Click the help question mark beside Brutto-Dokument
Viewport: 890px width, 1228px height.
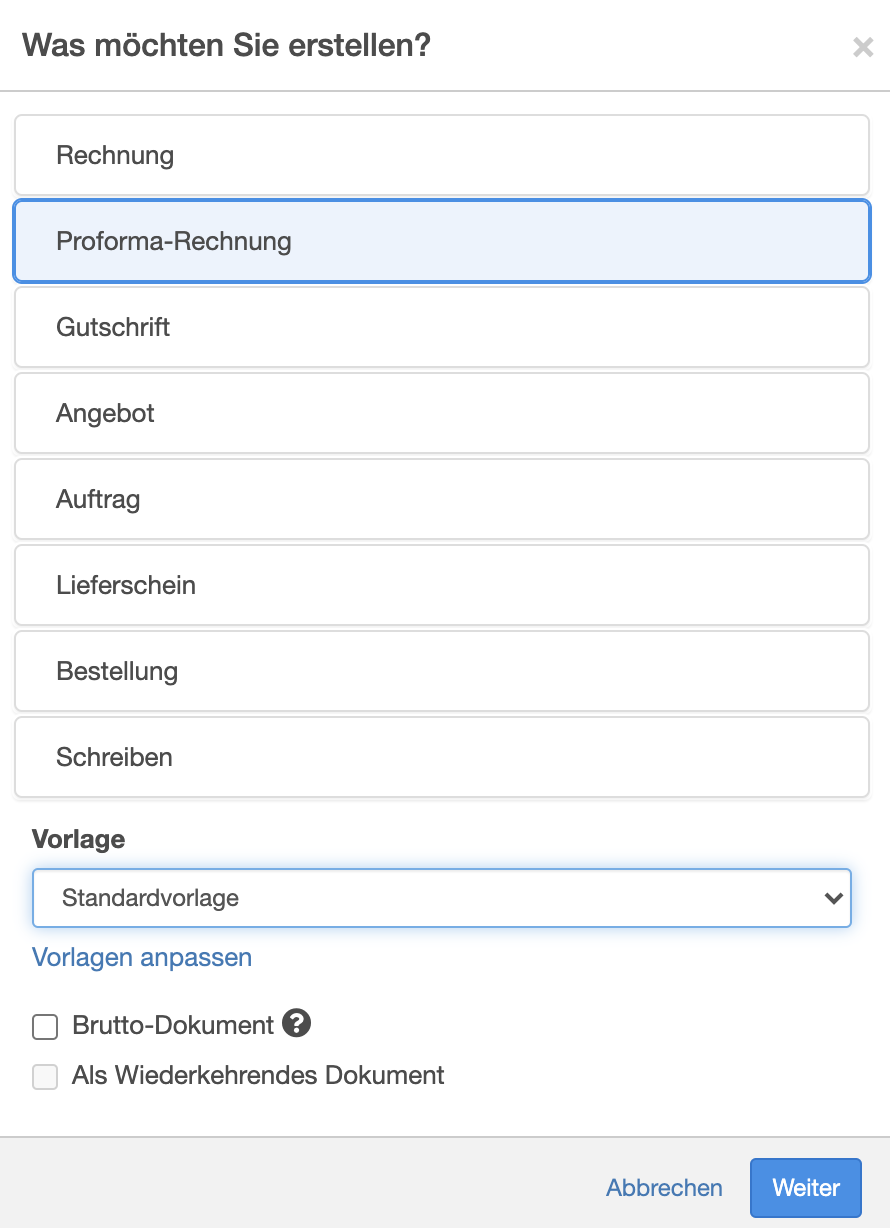click(x=296, y=1023)
